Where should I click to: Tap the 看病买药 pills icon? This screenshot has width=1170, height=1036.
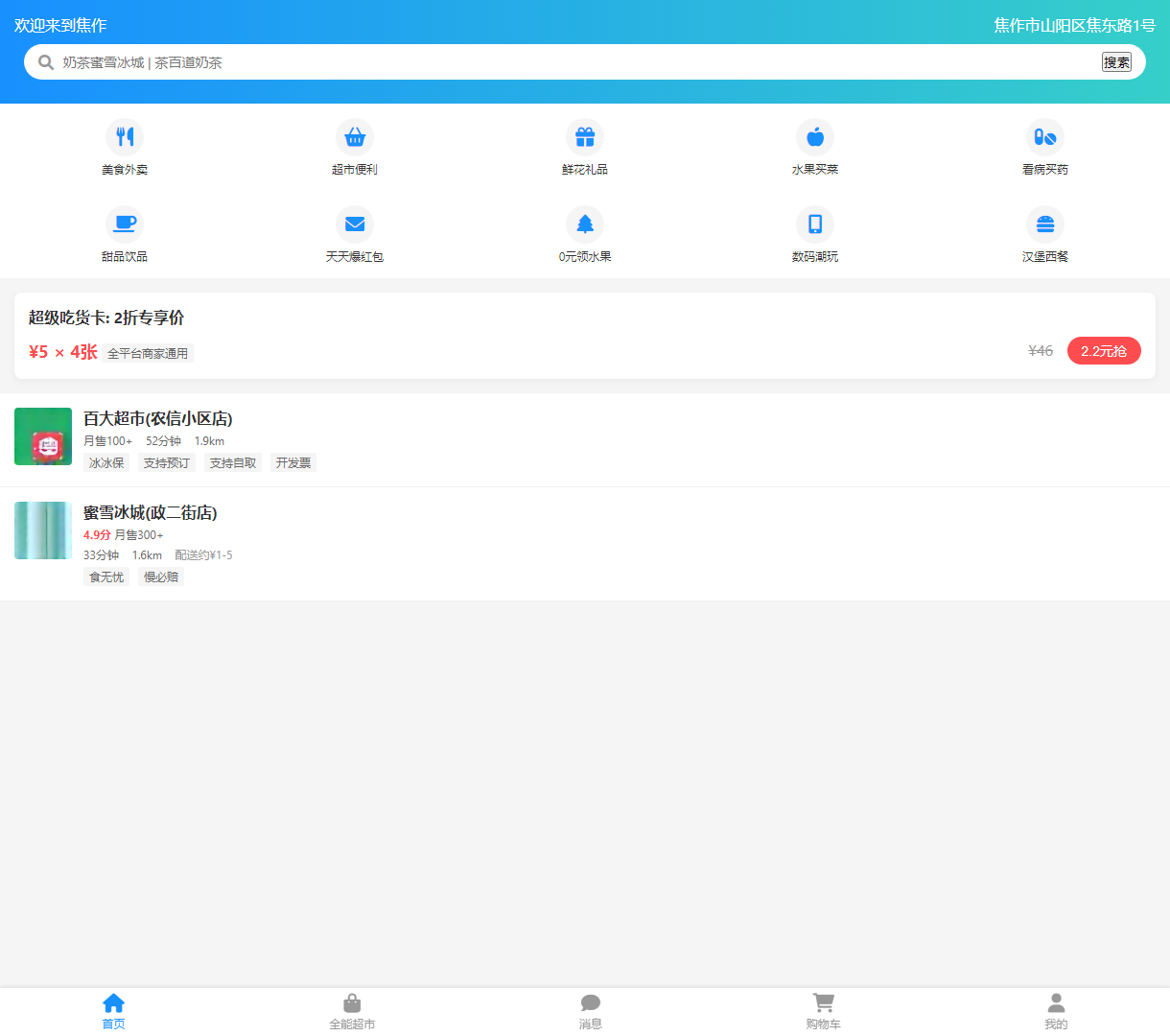coord(1045,137)
